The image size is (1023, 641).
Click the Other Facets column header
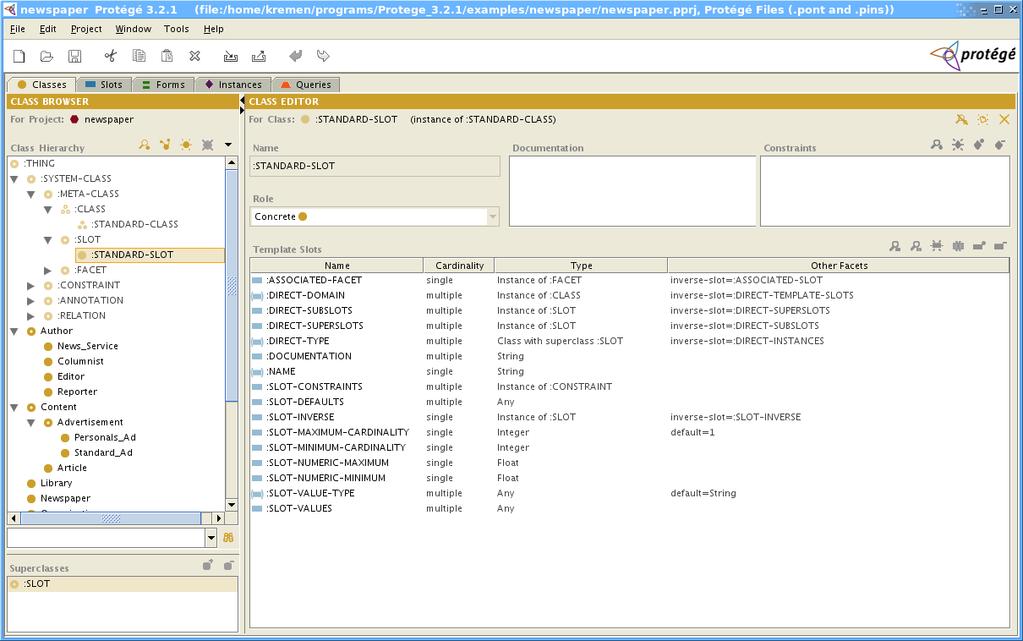pyautogui.click(x=839, y=266)
